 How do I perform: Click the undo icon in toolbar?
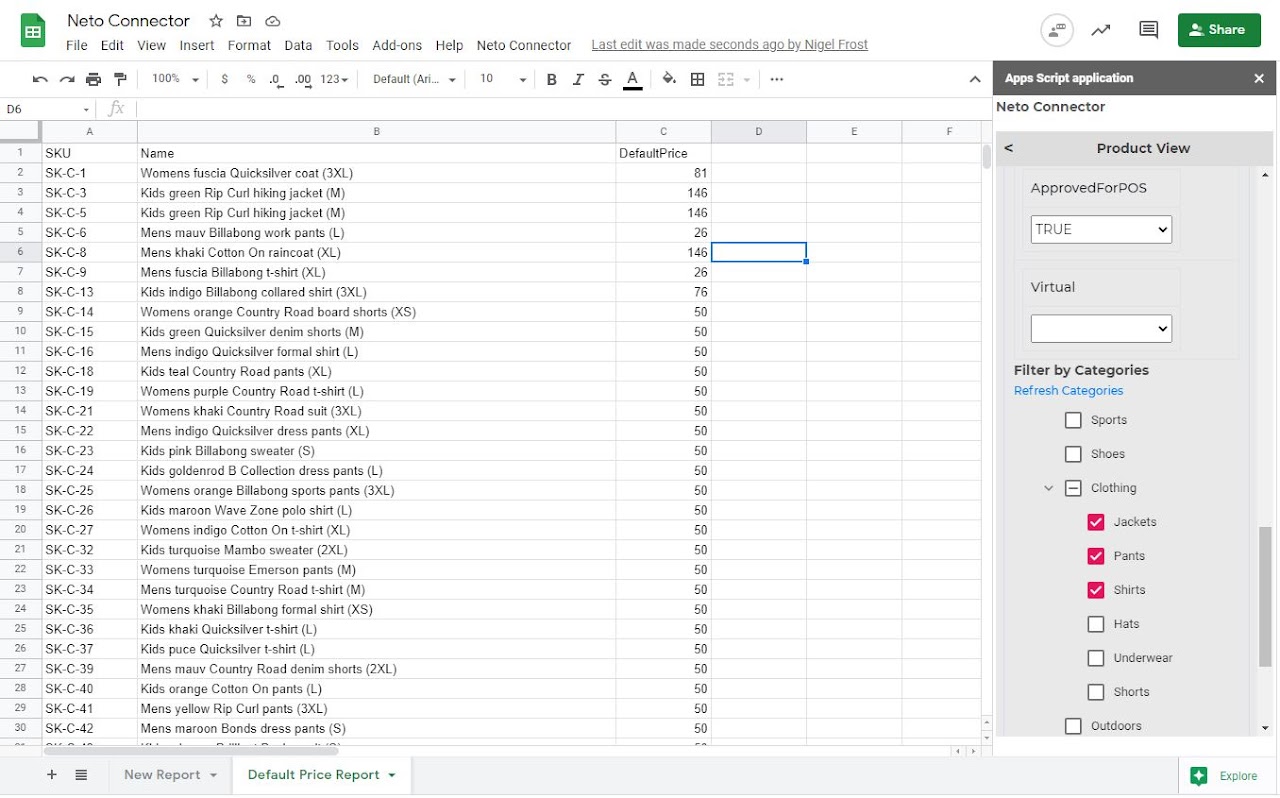point(40,79)
